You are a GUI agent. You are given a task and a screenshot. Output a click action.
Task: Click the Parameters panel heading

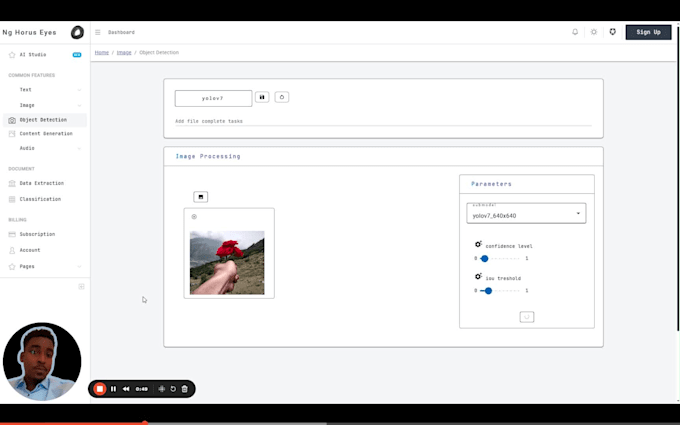[x=491, y=184]
